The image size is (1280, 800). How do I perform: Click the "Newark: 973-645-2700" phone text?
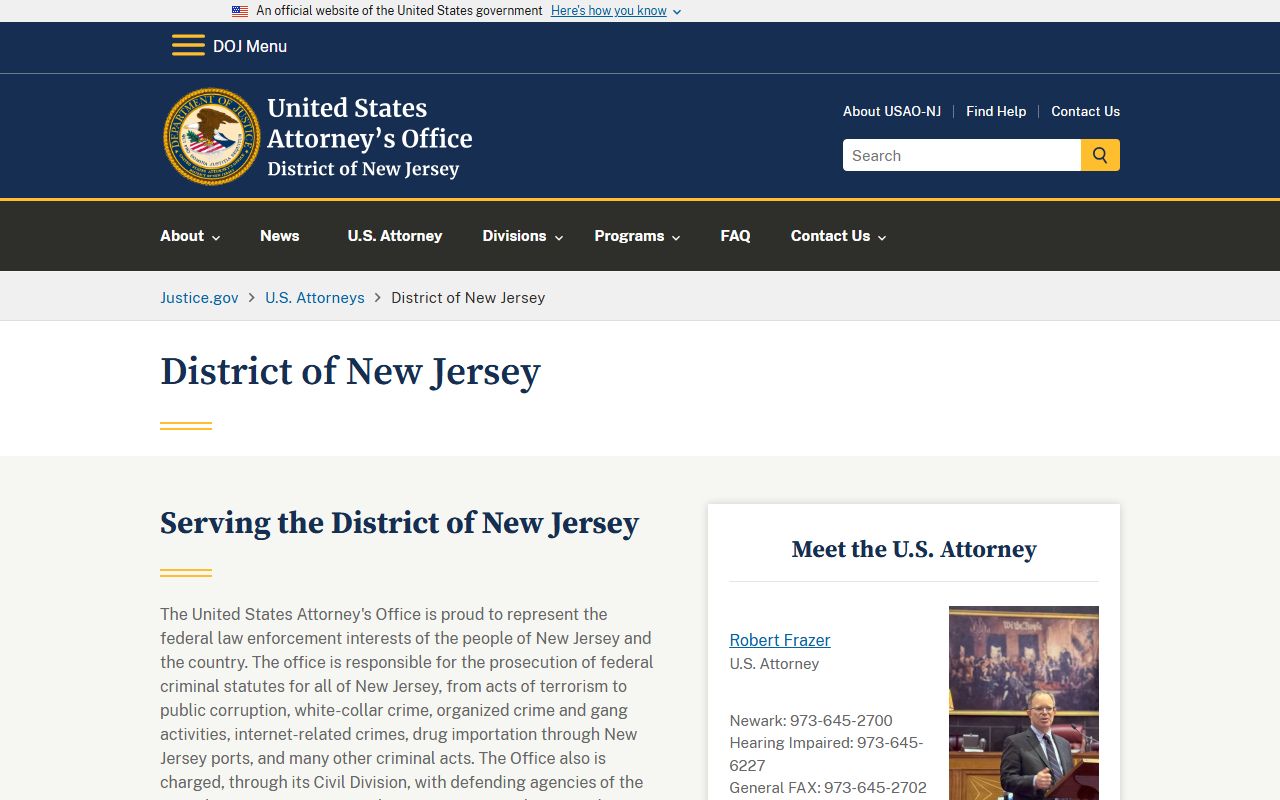[x=811, y=720]
